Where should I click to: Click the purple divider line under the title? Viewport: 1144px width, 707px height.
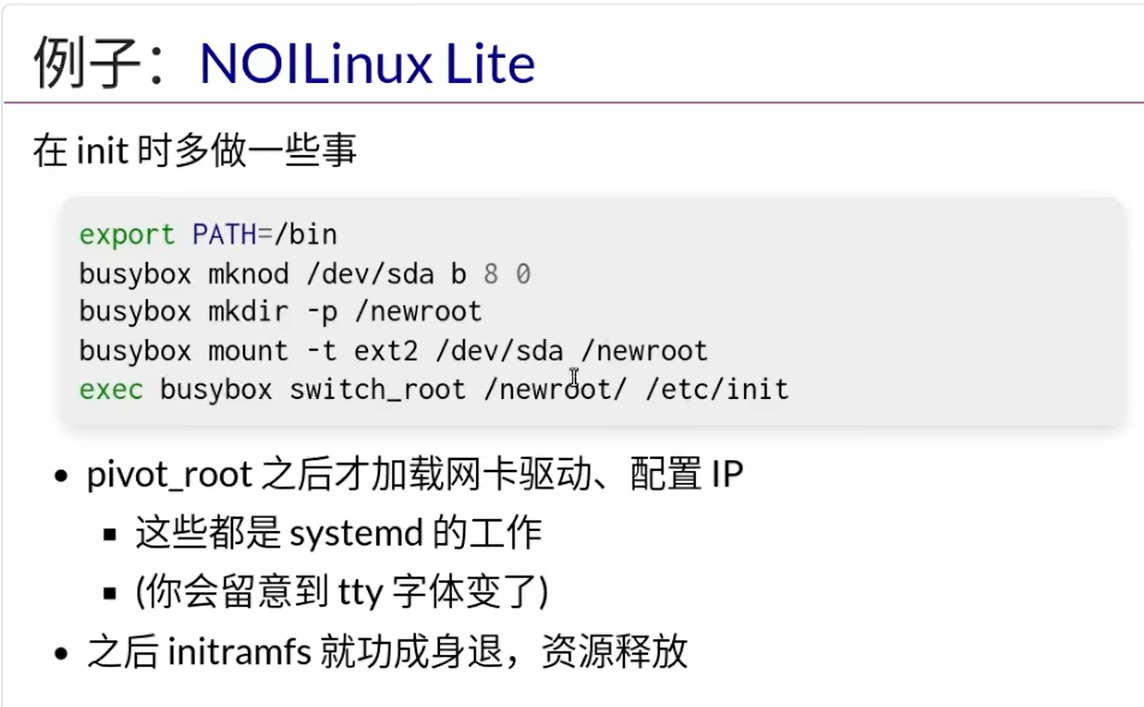point(572,102)
